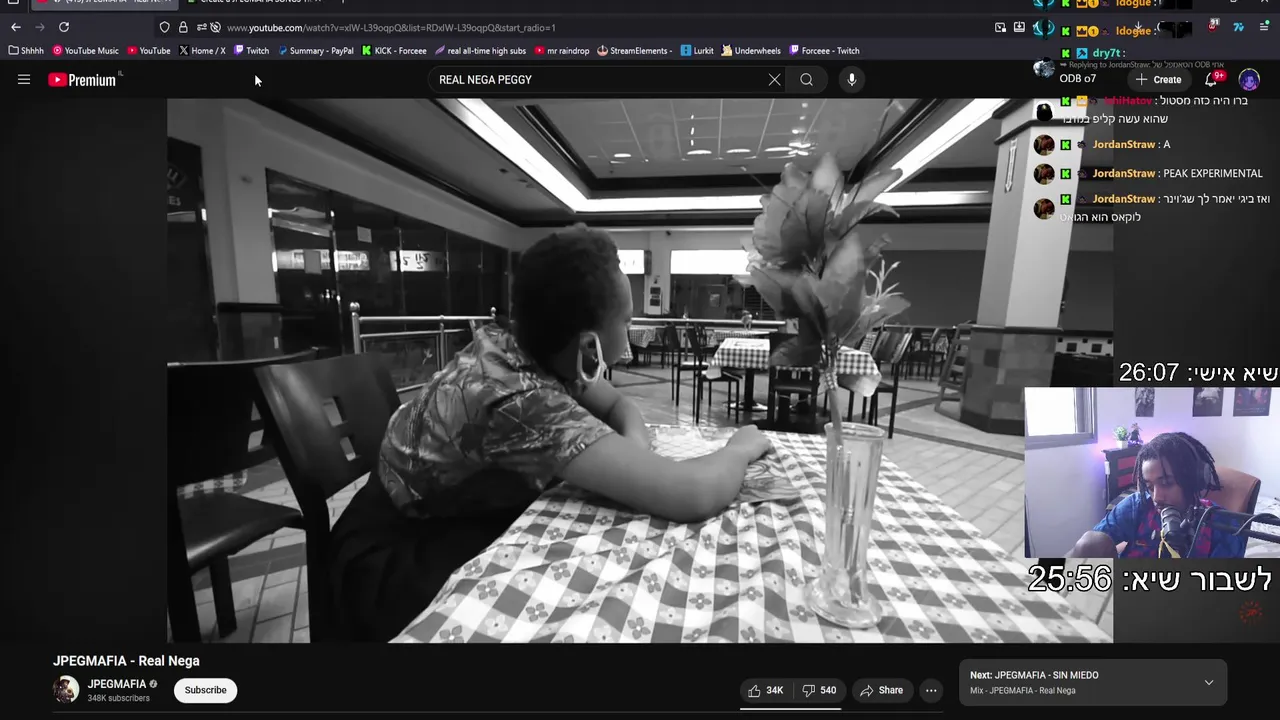Open the mr raindrop bookmark
Image resolution: width=1280 pixels, height=720 pixels.
pyautogui.click(x=562, y=51)
